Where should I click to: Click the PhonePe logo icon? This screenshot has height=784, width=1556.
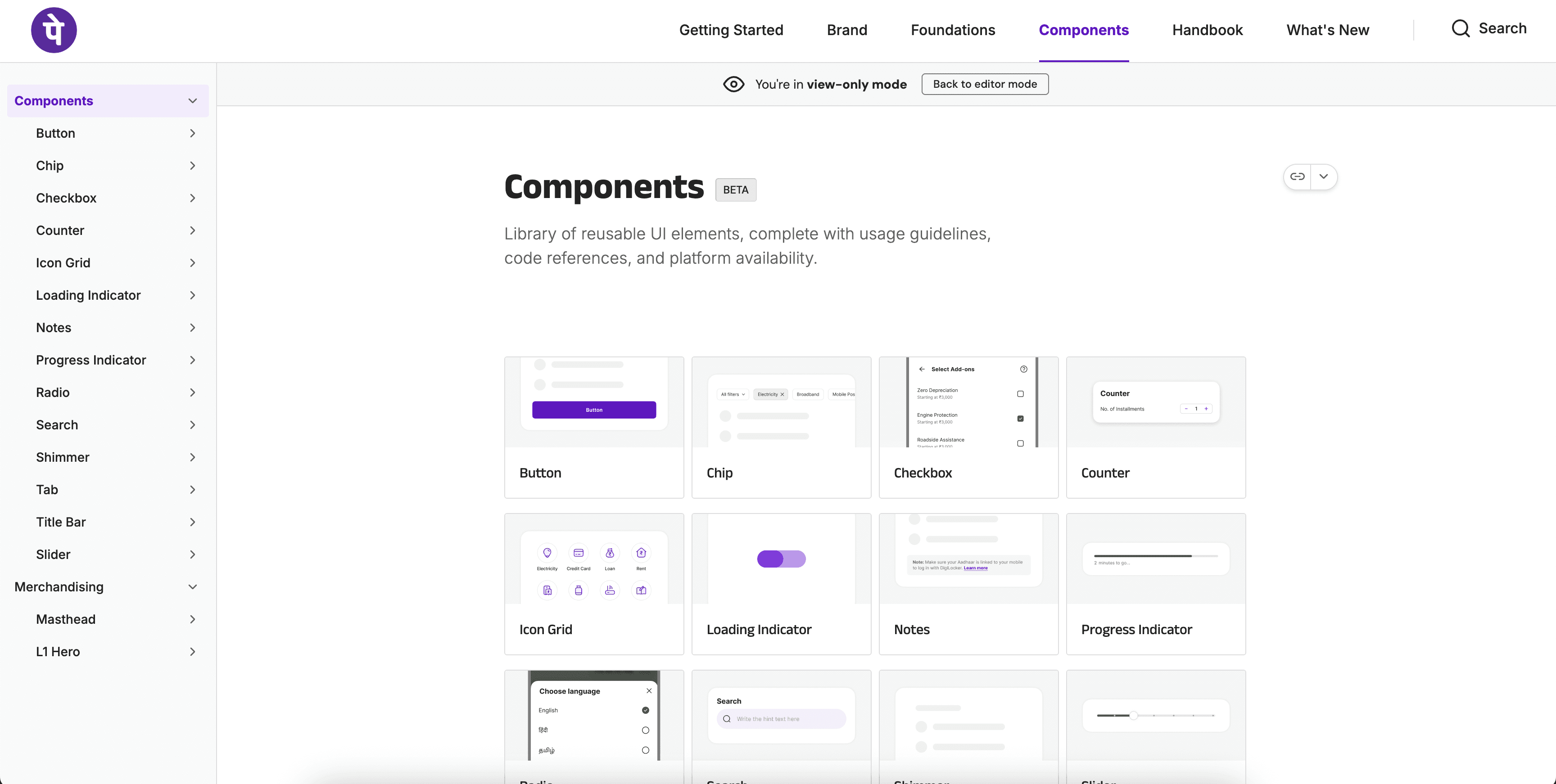pyautogui.click(x=54, y=30)
